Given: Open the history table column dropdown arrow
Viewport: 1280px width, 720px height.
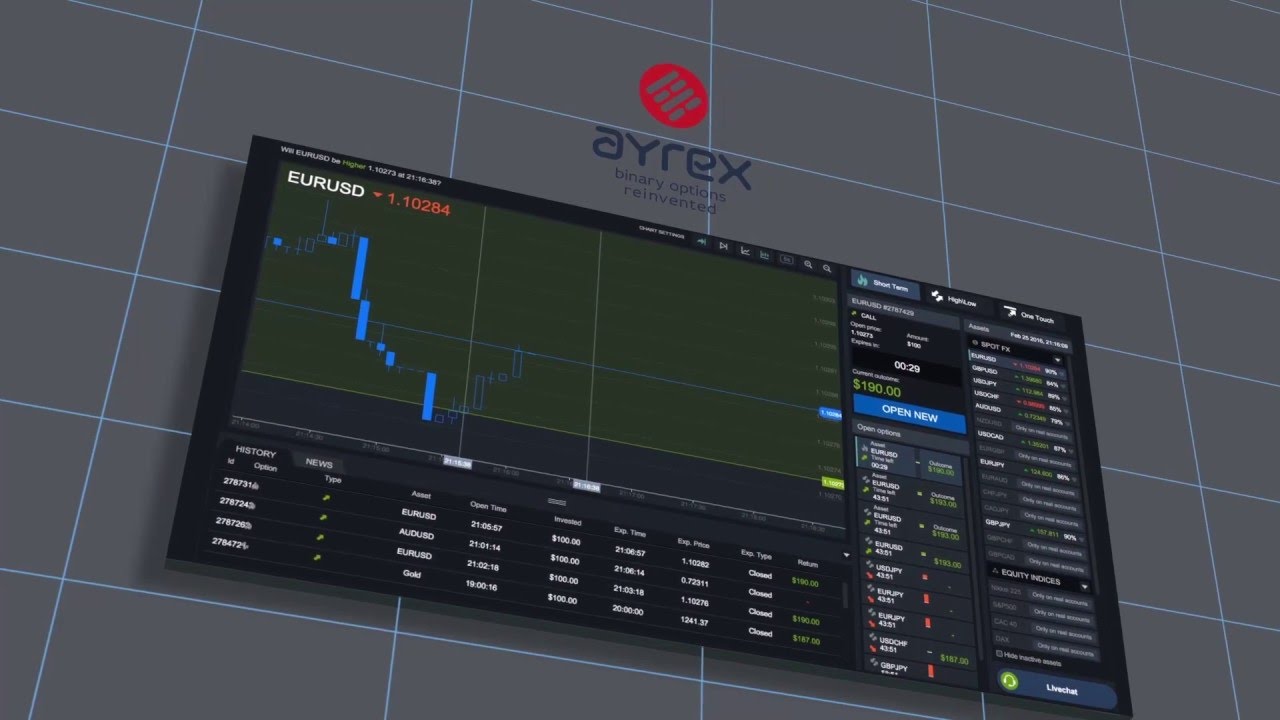Looking at the screenshot, I should click(847, 554).
